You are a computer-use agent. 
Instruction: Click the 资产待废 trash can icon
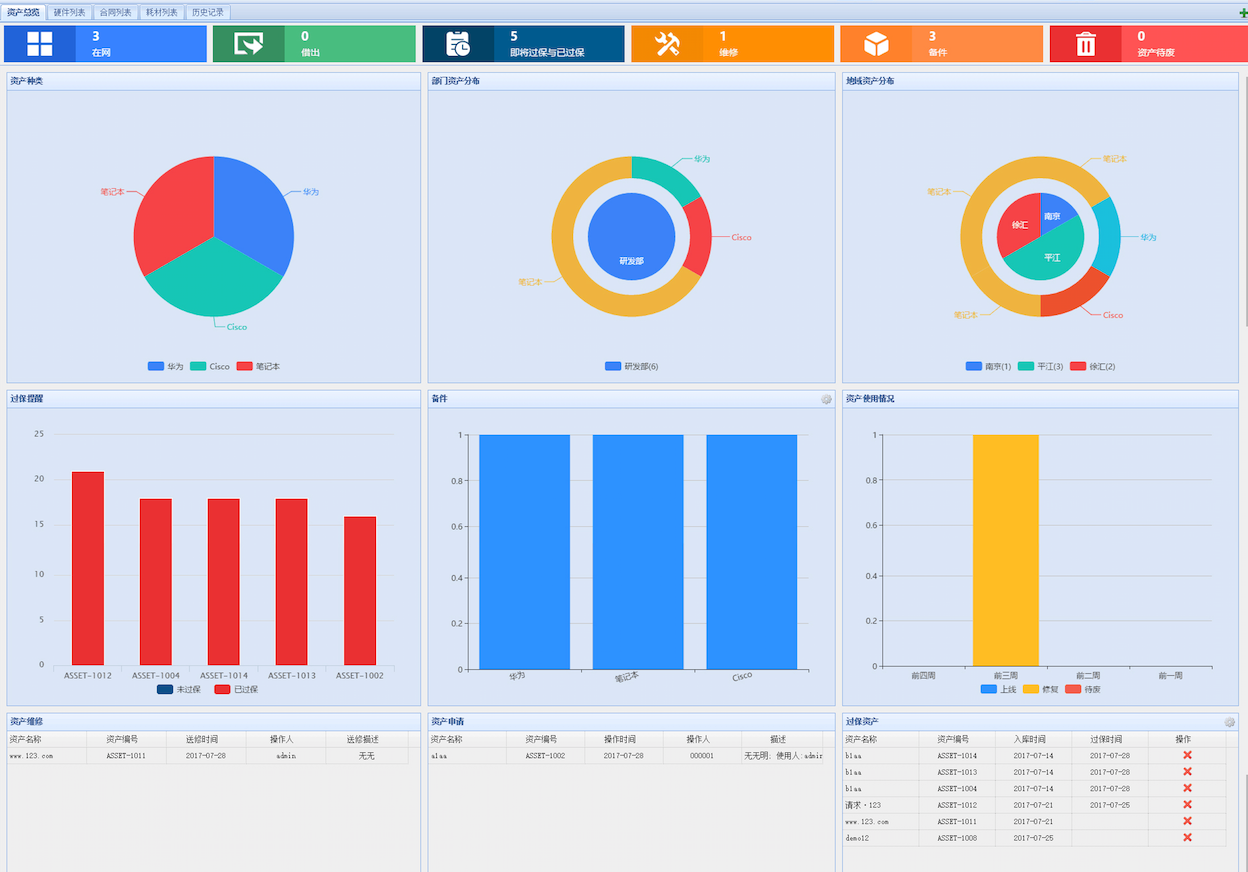tap(1085, 44)
